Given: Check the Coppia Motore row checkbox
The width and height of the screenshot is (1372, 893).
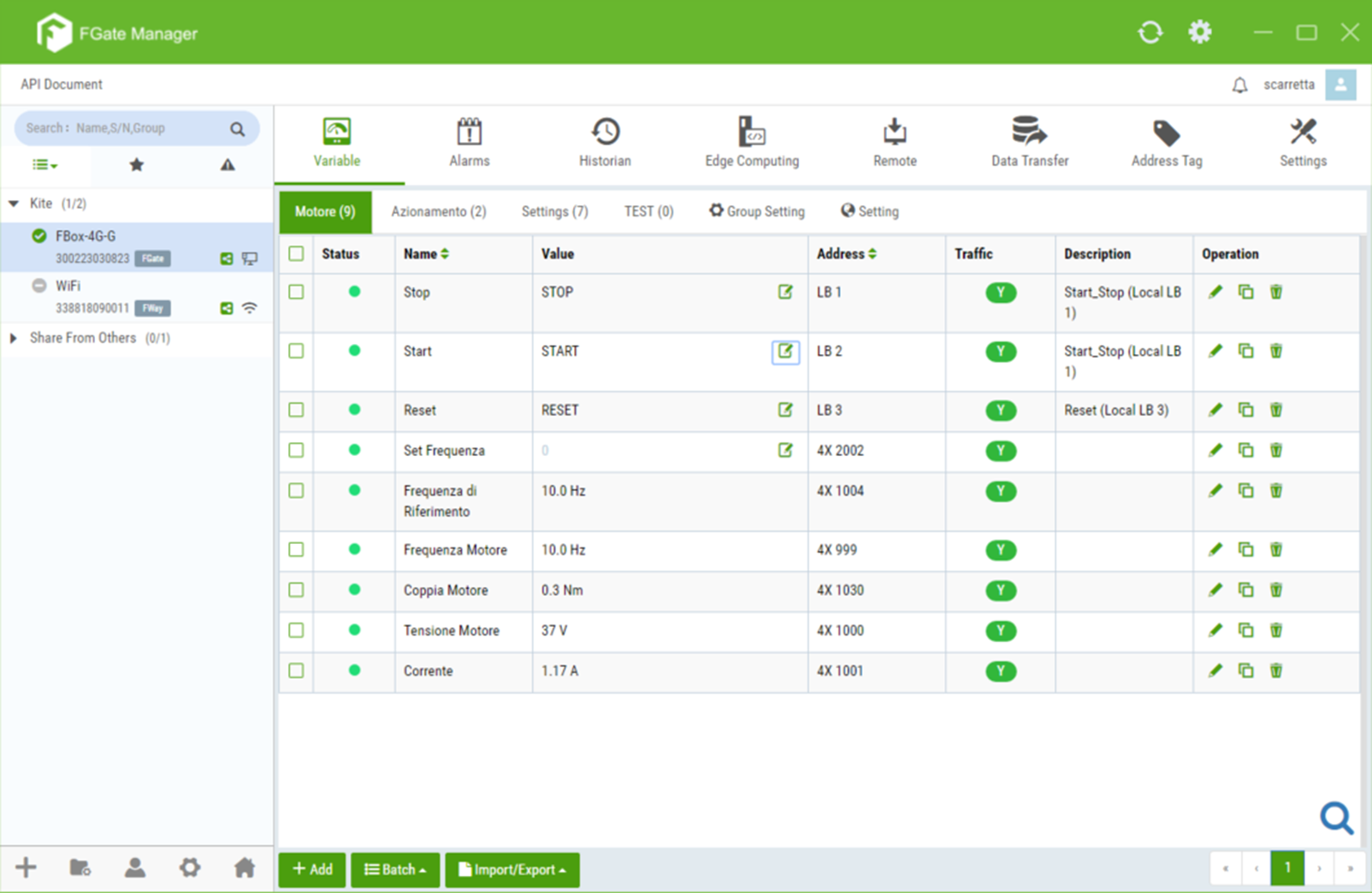Looking at the screenshot, I should click(296, 589).
